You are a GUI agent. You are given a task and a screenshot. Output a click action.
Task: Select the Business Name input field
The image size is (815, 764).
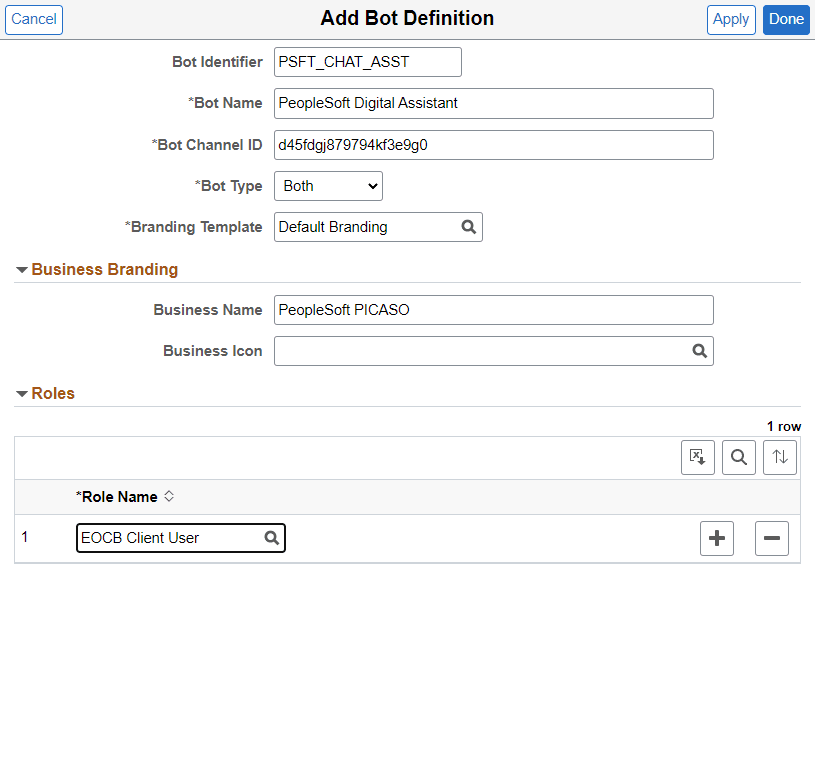point(494,310)
